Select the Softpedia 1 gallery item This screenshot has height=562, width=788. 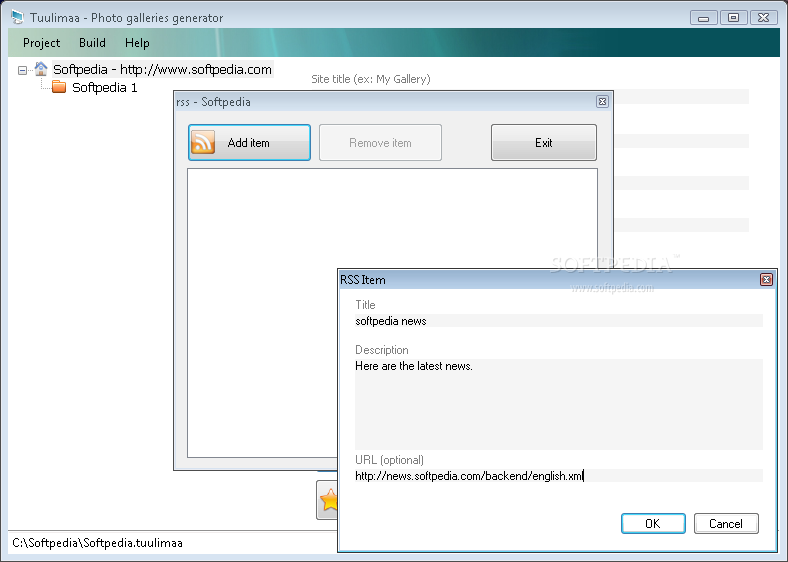point(105,87)
